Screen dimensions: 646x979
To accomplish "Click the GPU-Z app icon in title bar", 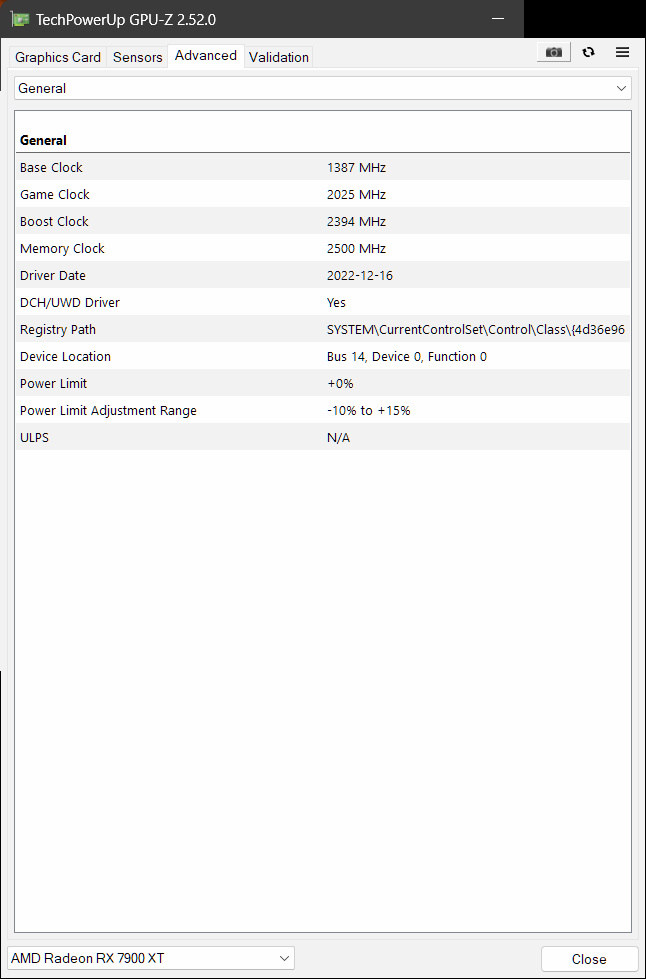I will click(20, 19).
